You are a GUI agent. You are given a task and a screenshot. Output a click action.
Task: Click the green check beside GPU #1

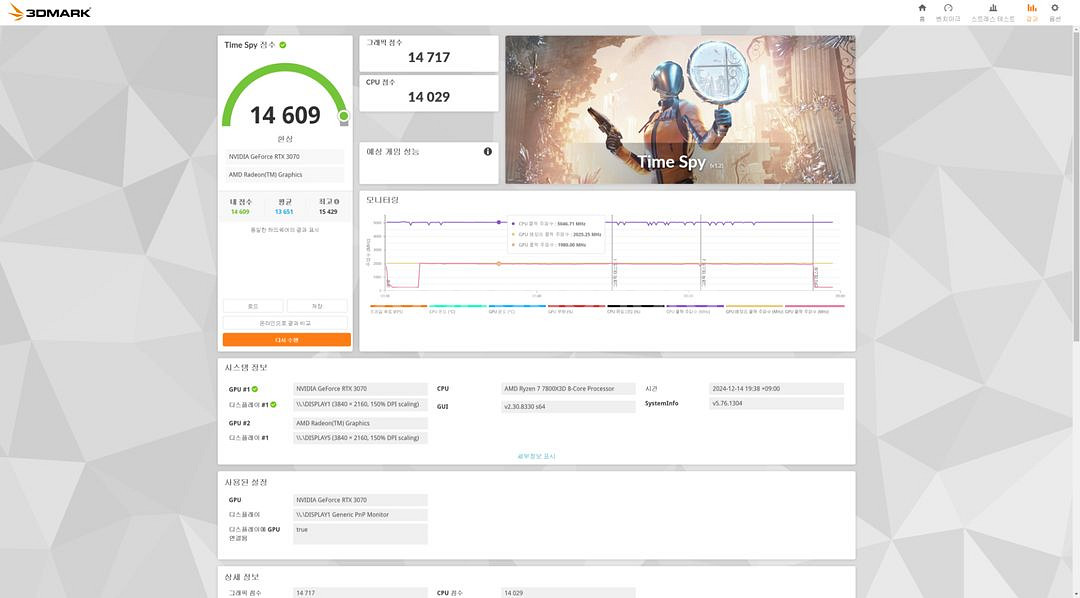255,389
